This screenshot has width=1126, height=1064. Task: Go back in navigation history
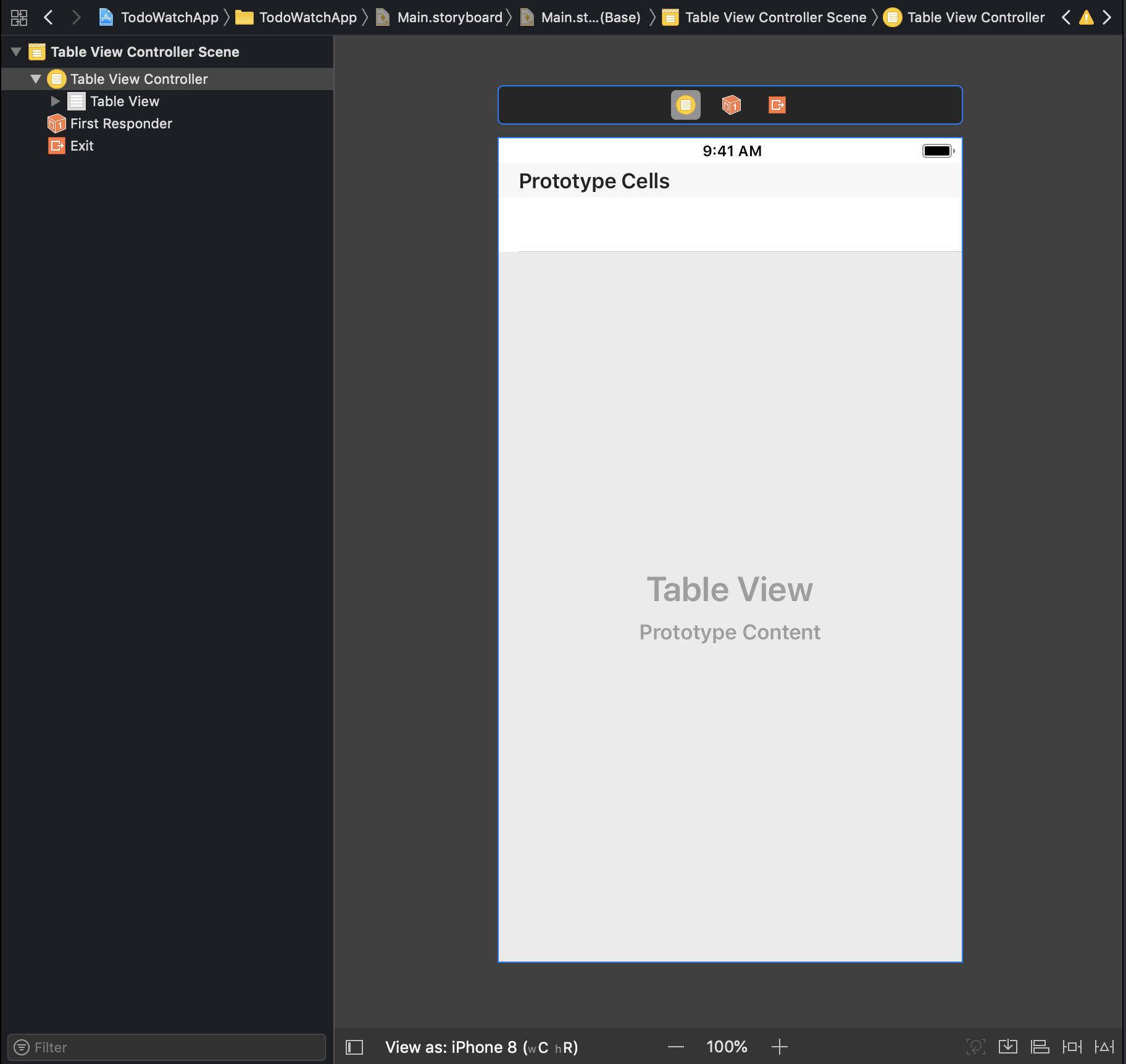click(49, 17)
